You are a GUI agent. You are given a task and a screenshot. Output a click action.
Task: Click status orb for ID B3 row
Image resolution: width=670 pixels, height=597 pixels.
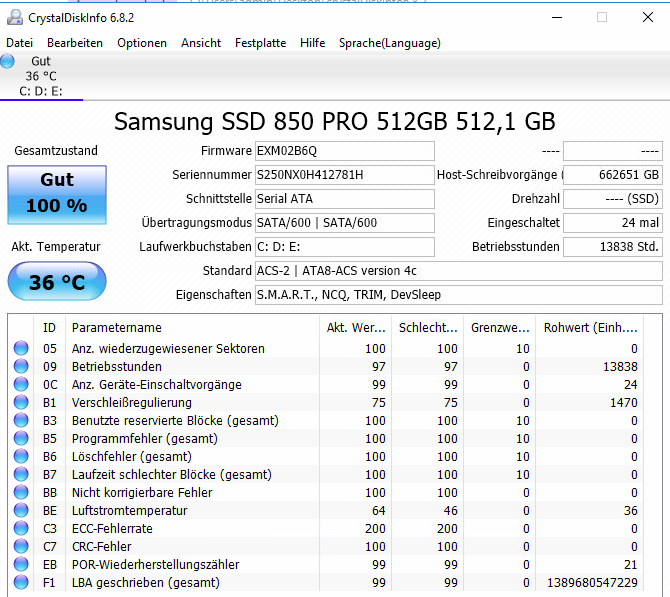[21, 421]
